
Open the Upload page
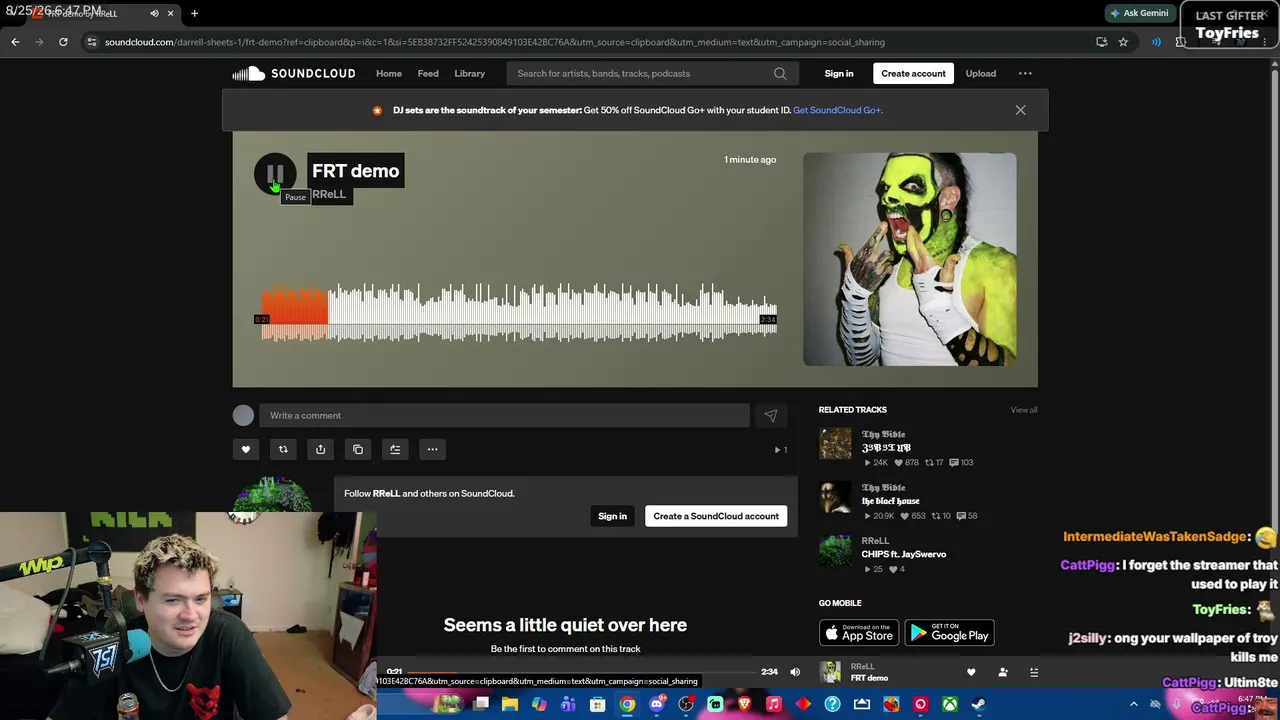tap(980, 73)
